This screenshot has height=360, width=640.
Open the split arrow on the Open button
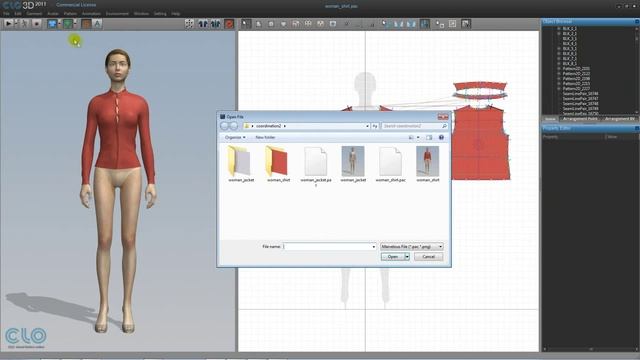tap(407, 257)
